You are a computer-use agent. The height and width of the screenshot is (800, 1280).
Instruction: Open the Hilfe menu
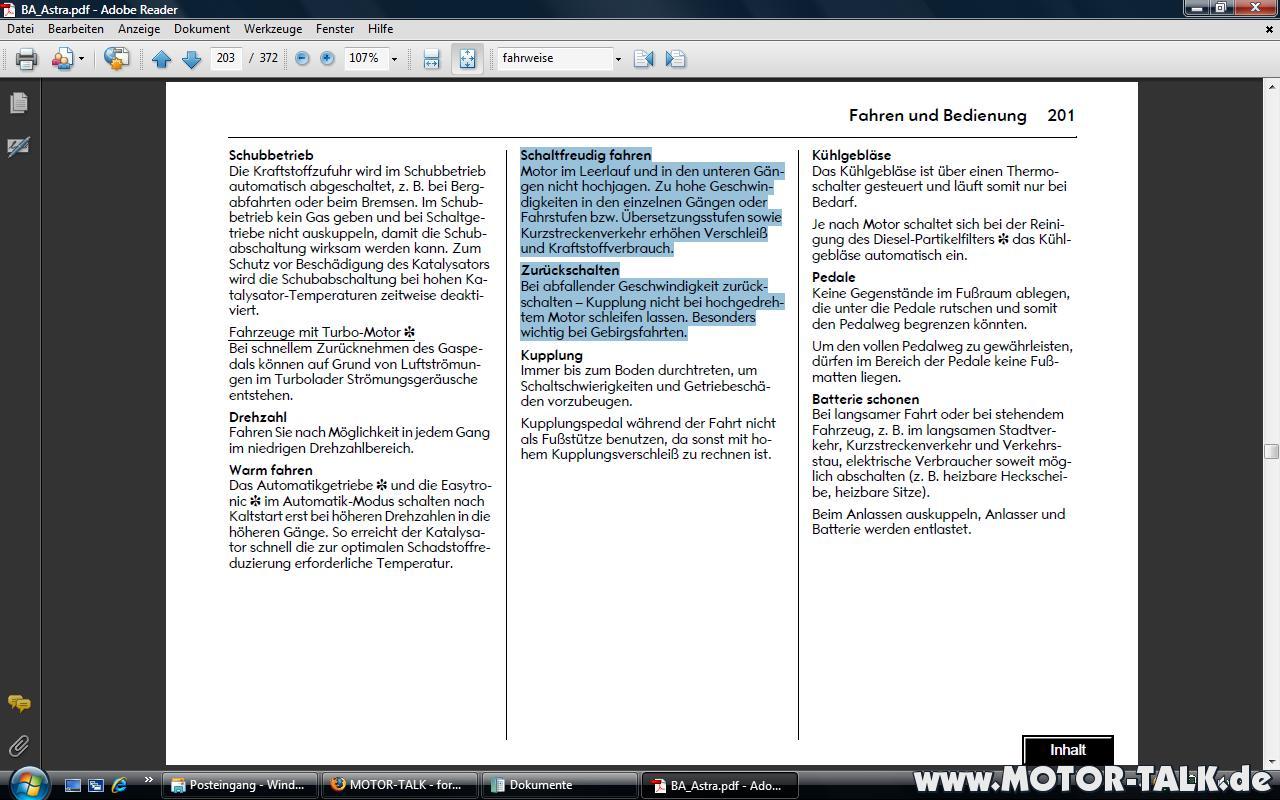pyautogui.click(x=380, y=29)
